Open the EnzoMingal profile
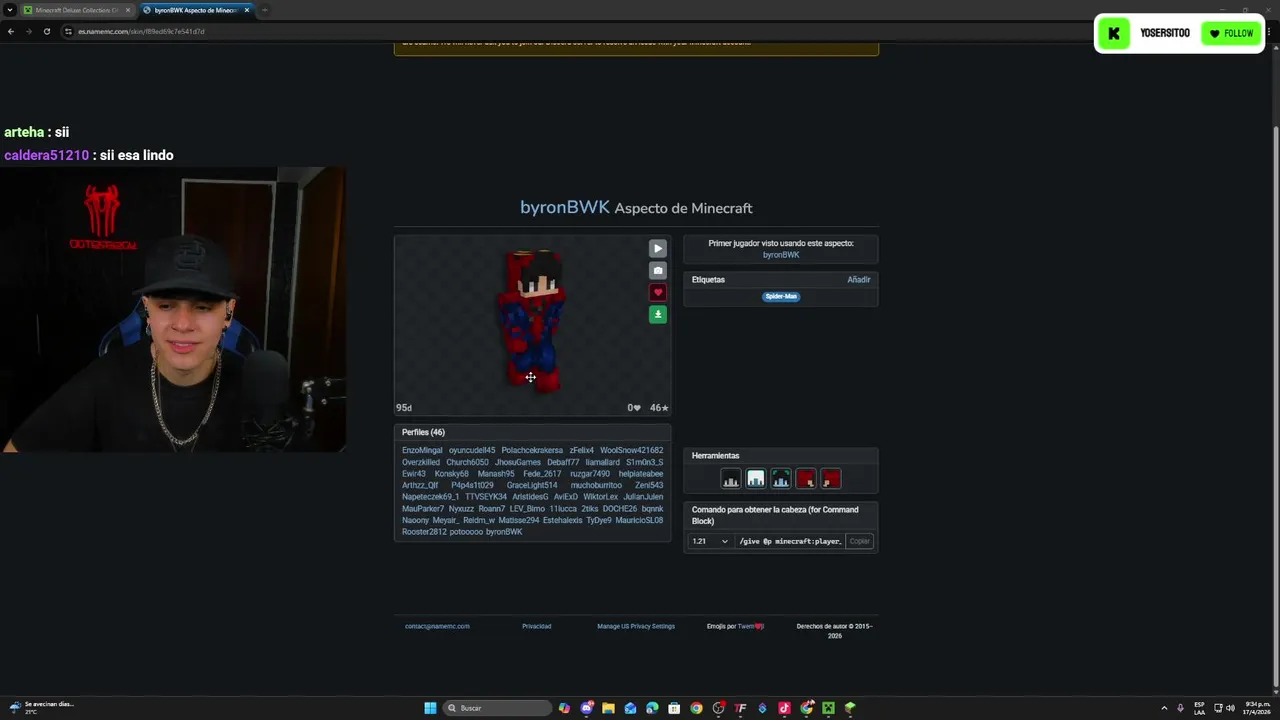 coord(422,450)
